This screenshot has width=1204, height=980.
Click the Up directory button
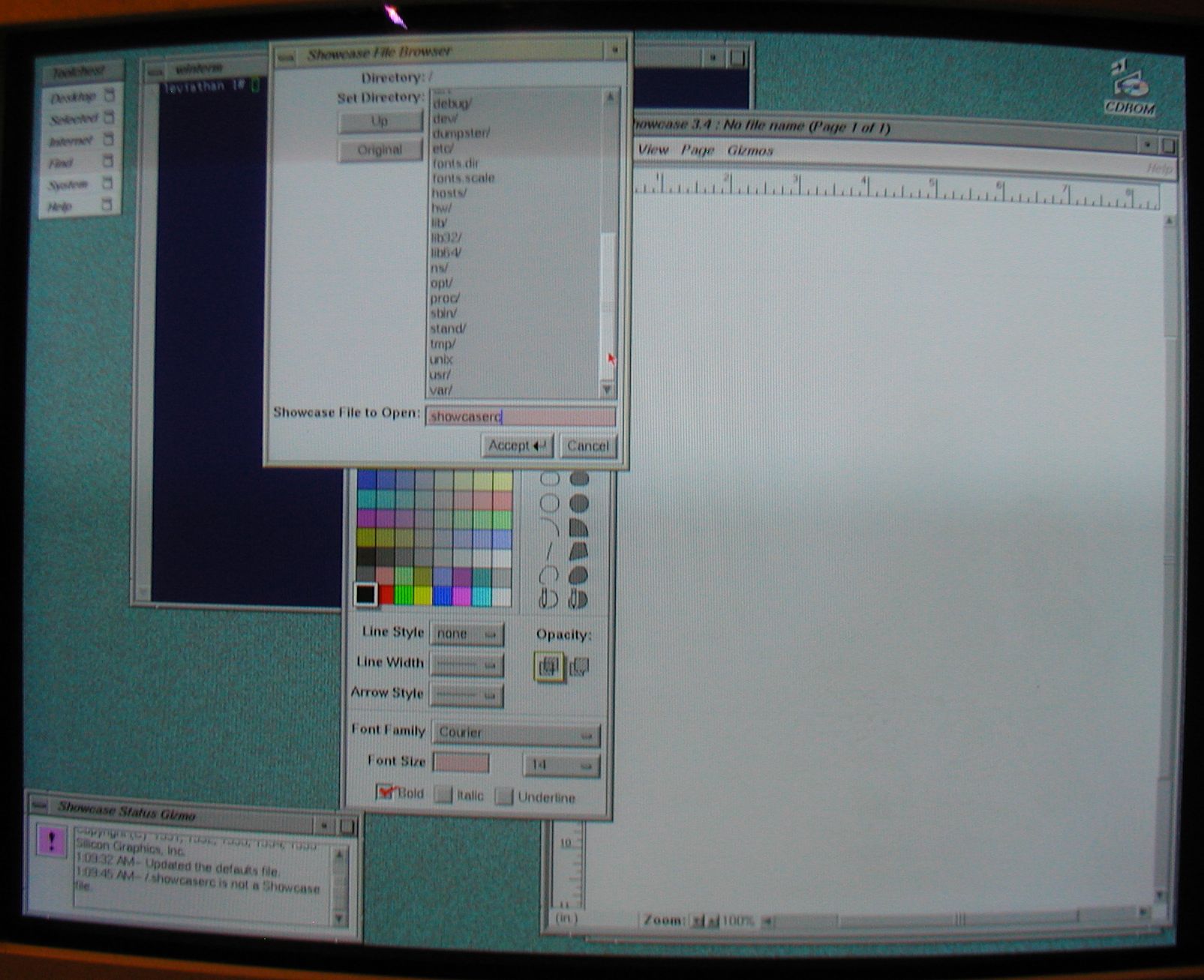[x=380, y=121]
